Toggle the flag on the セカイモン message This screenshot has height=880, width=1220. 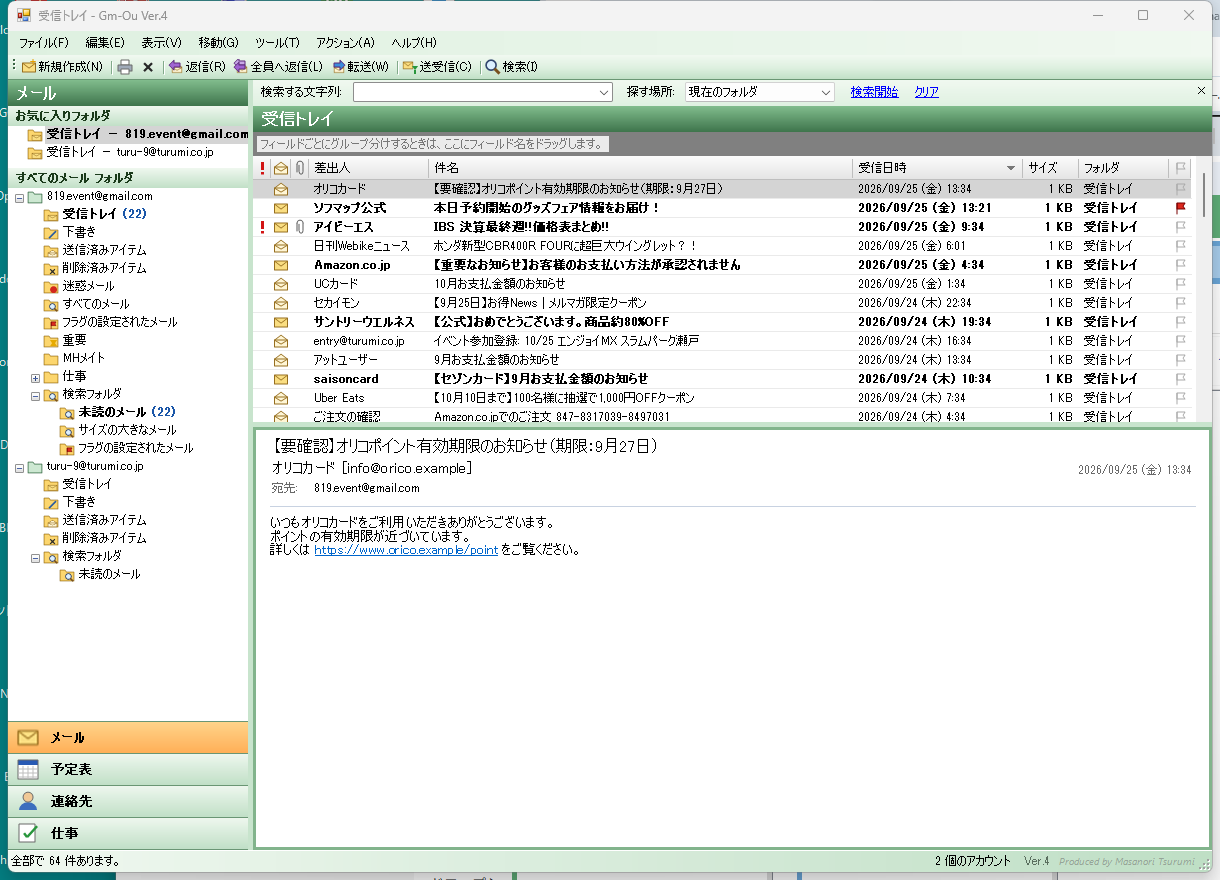click(1181, 303)
